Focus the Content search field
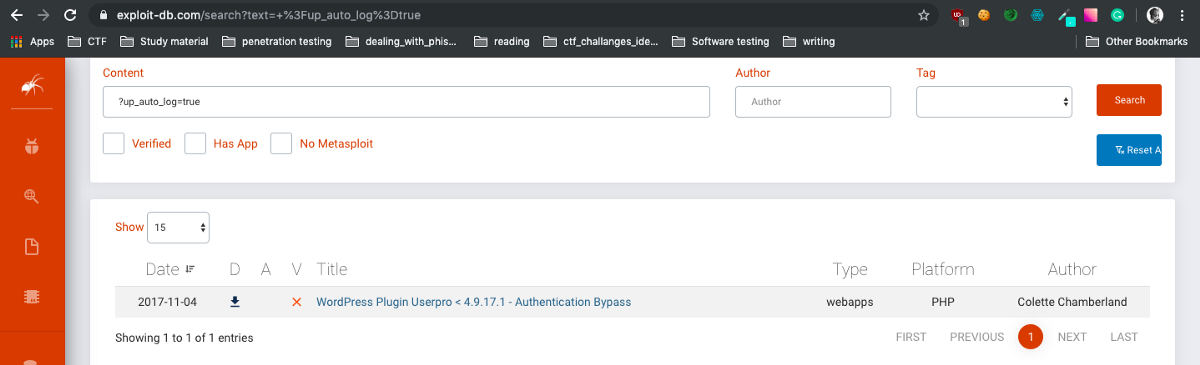The width and height of the screenshot is (1200, 365). pos(406,102)
